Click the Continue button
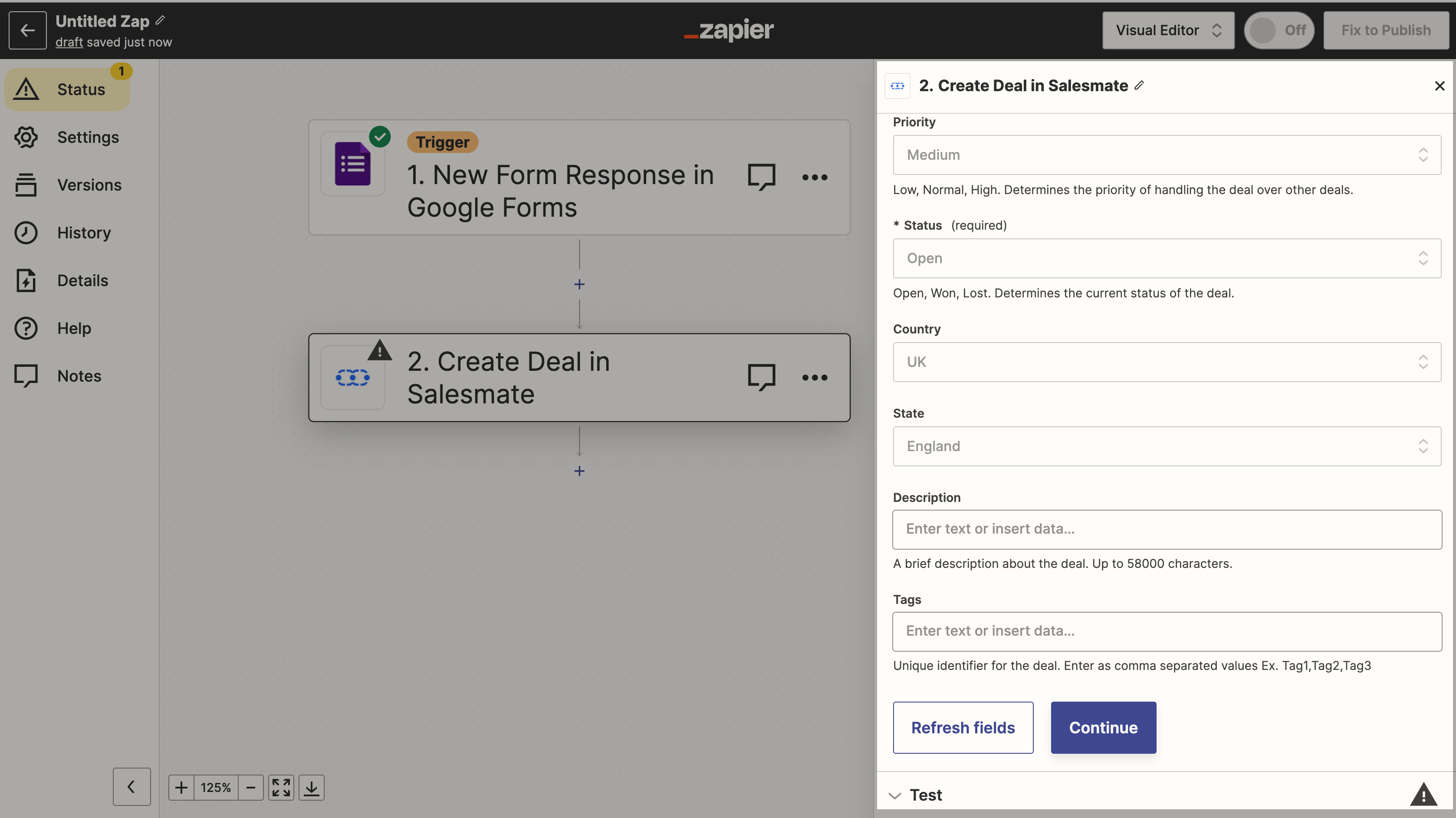Image resolution: width=1456 pixels, height=818 pixels. click(1103, 728)
